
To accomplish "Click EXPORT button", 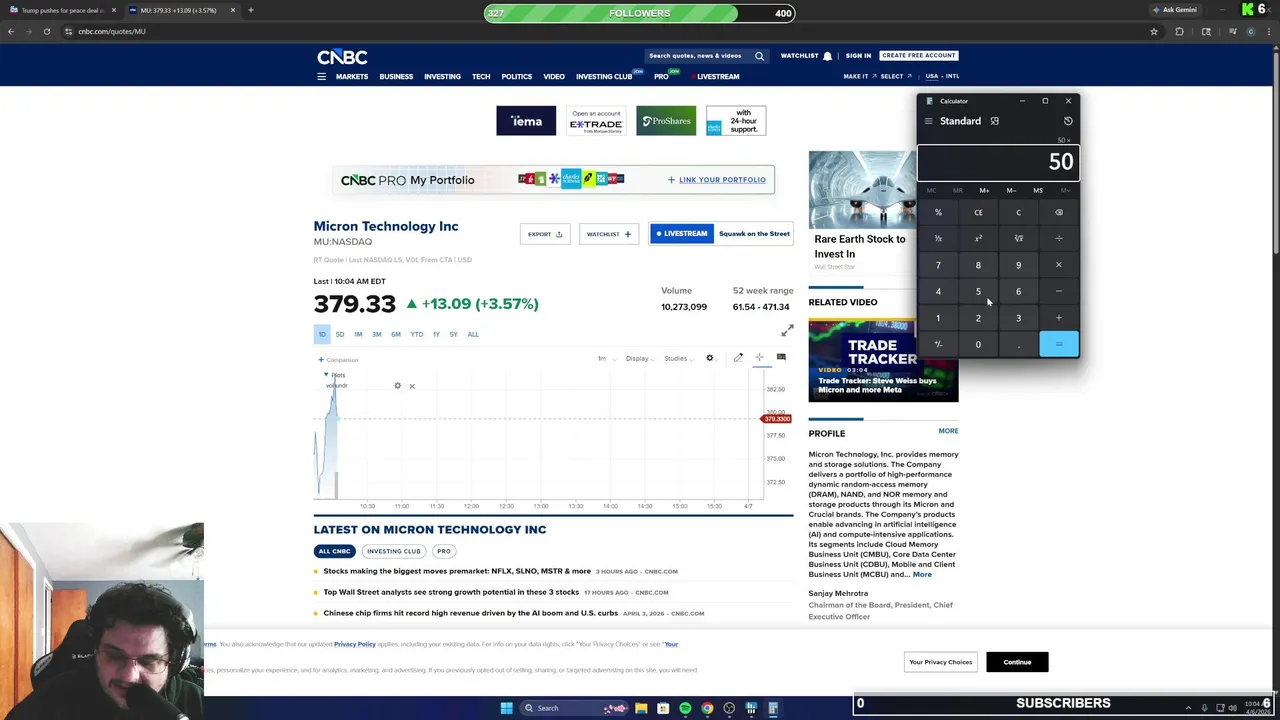I will point(545,234).
